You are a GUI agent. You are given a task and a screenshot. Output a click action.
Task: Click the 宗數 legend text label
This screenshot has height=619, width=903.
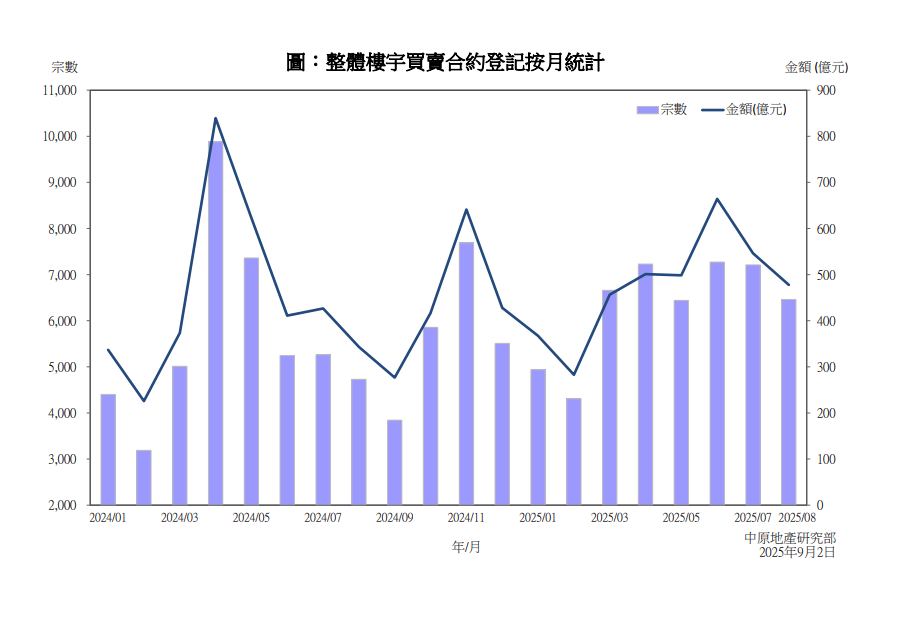point(674,109)
